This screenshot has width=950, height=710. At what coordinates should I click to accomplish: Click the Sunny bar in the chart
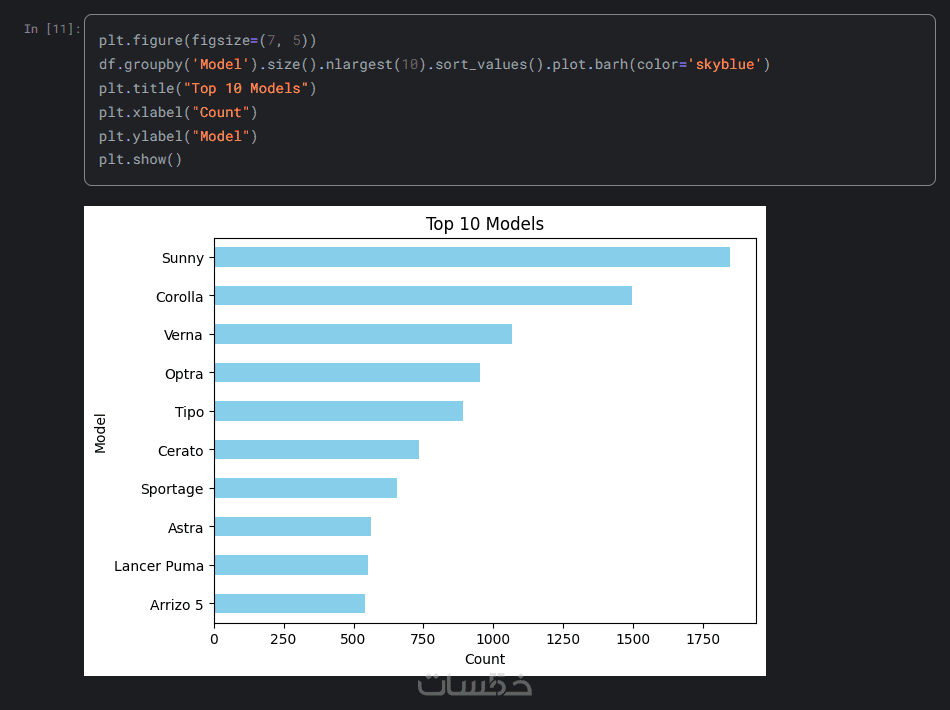pyautogui.click(x=471, y=258)
